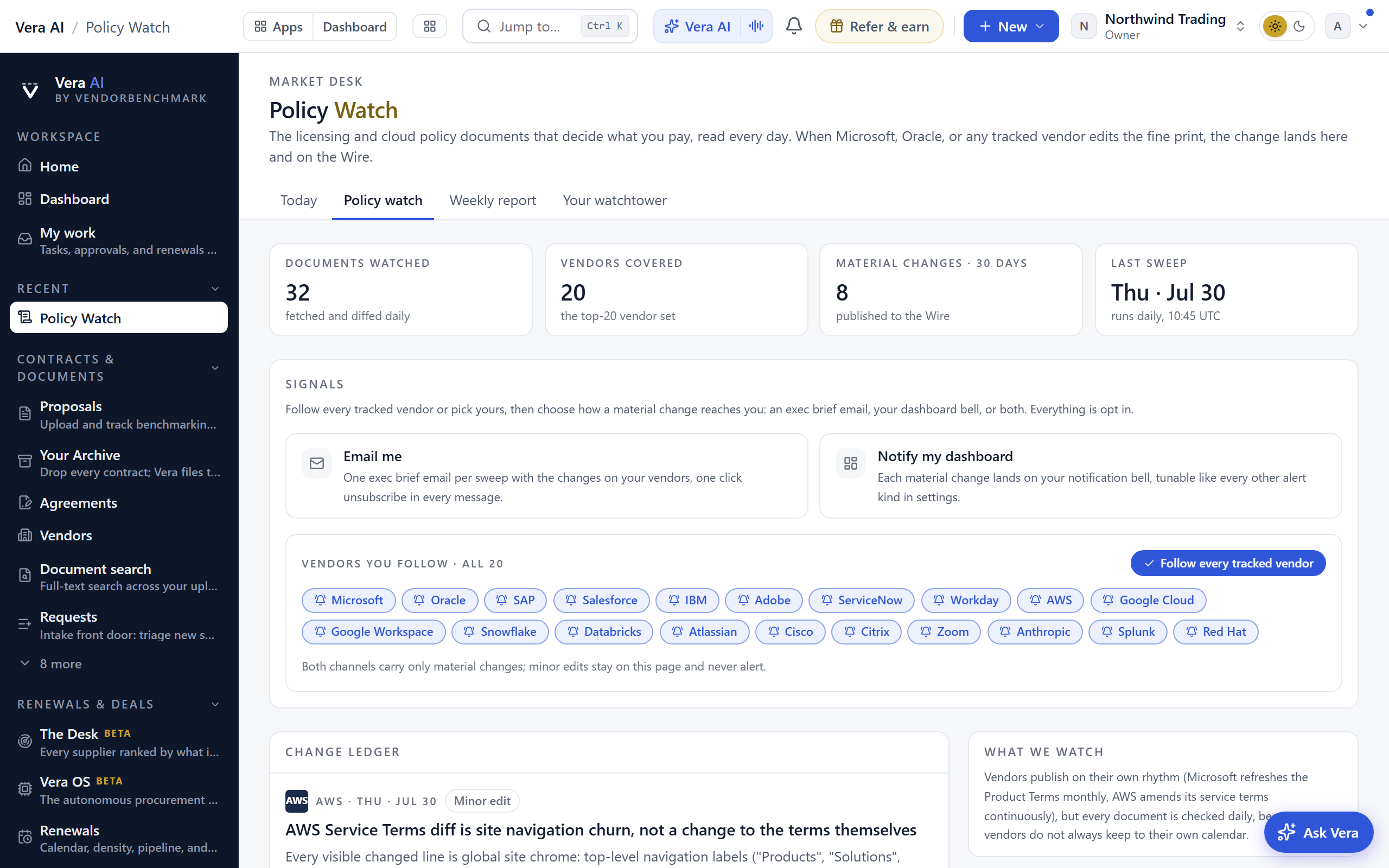Click the notification bell icon
This screenshot has width=1389, height=868.
coord(794,27)
